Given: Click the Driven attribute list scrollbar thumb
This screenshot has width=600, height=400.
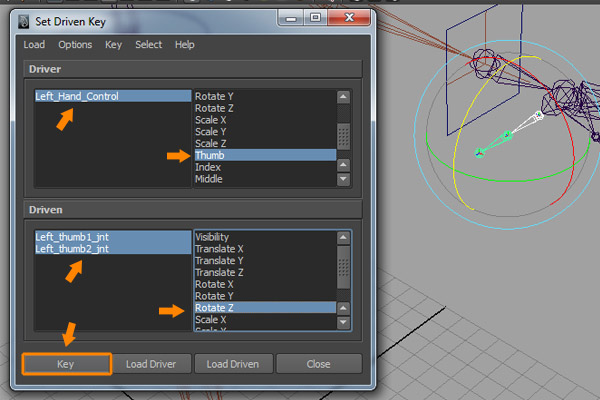Looking at the screenshot, I should pos(343,267).
